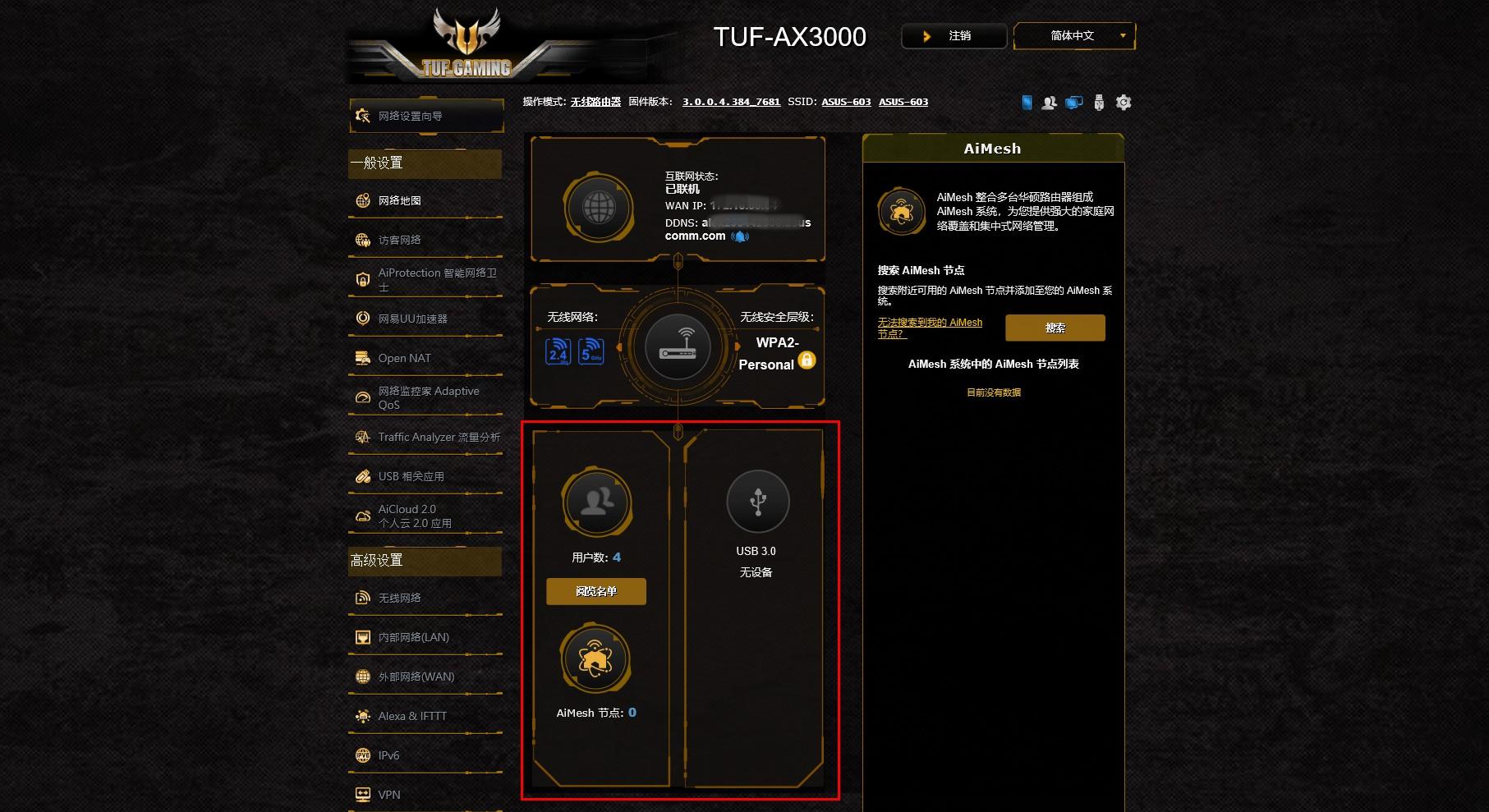Screen dimensions: 1489x812
Task: Open the clients icon above 用户数
Action: tap(597, 502)
